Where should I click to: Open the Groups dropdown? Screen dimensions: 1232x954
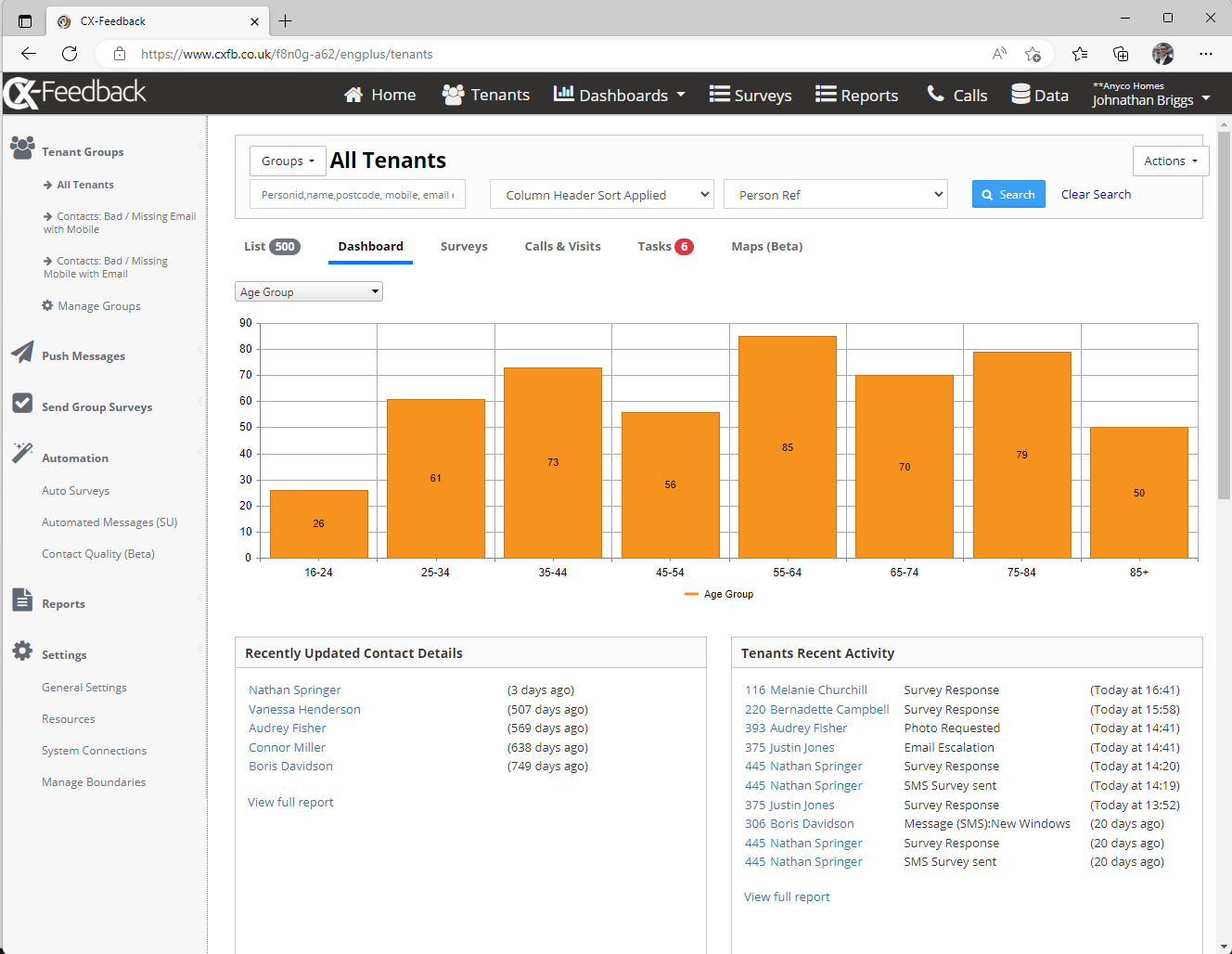(288, 161)
